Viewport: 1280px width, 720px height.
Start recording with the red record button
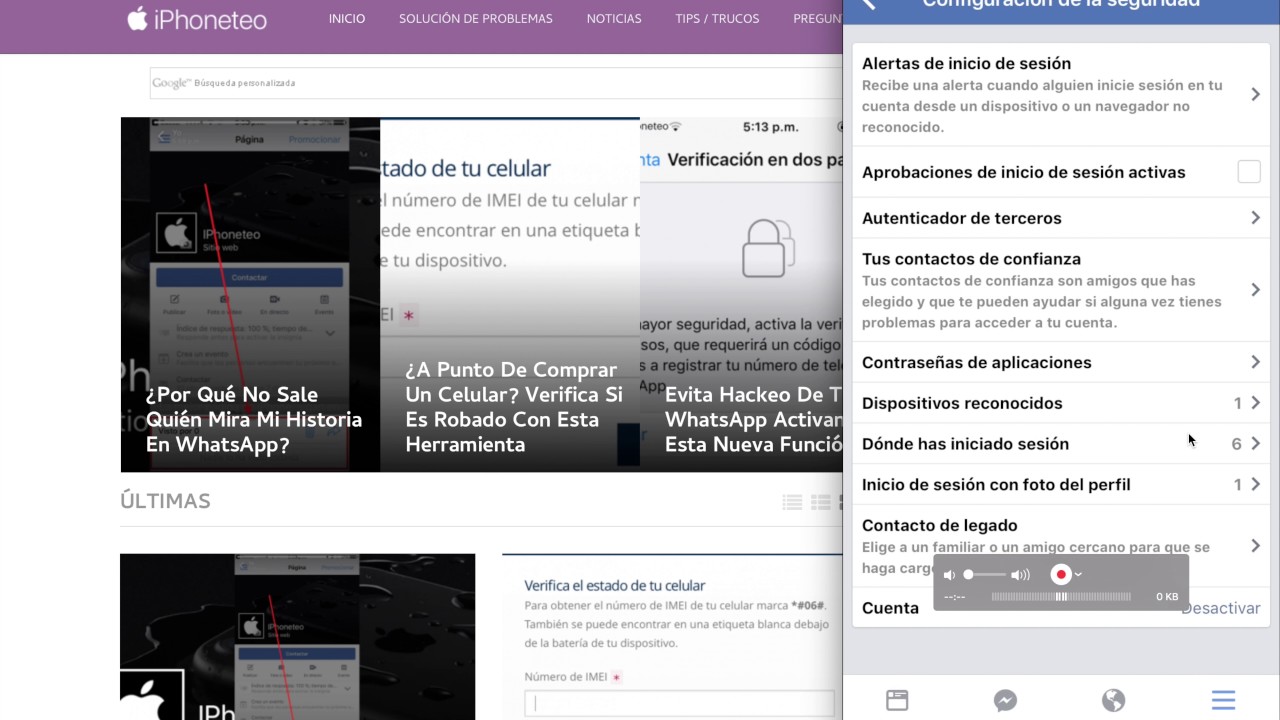point(1061,574)
